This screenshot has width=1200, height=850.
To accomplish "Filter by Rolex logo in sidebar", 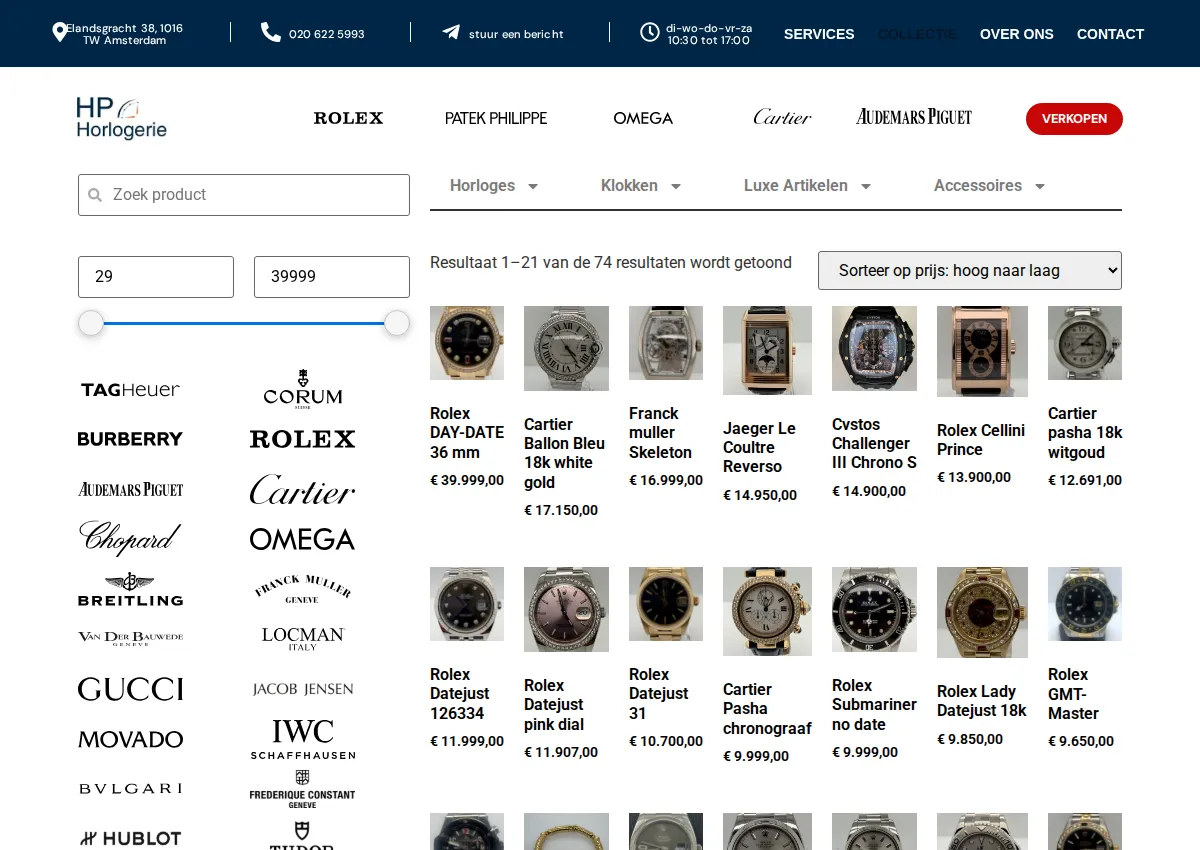I will pos(302,439).
